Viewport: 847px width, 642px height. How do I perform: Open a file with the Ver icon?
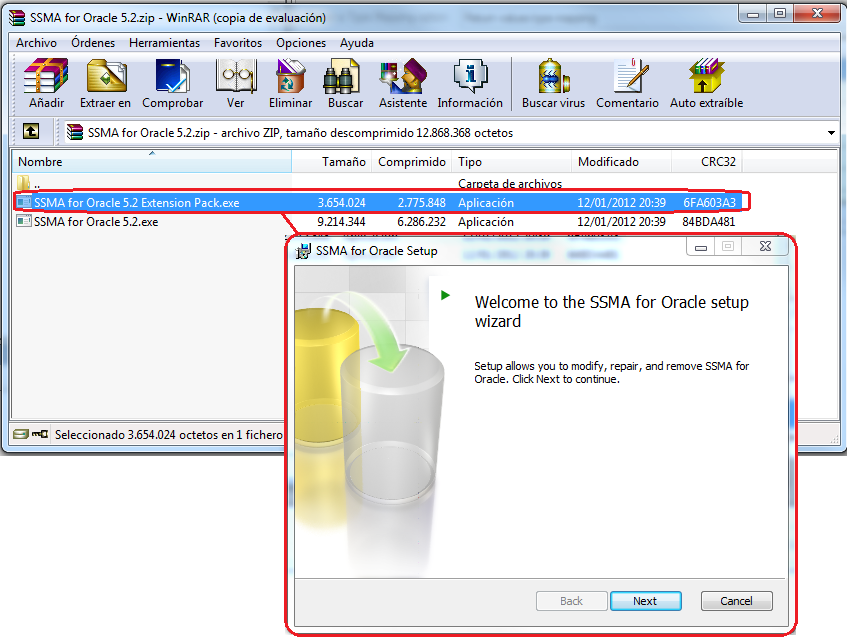point(236,83)
